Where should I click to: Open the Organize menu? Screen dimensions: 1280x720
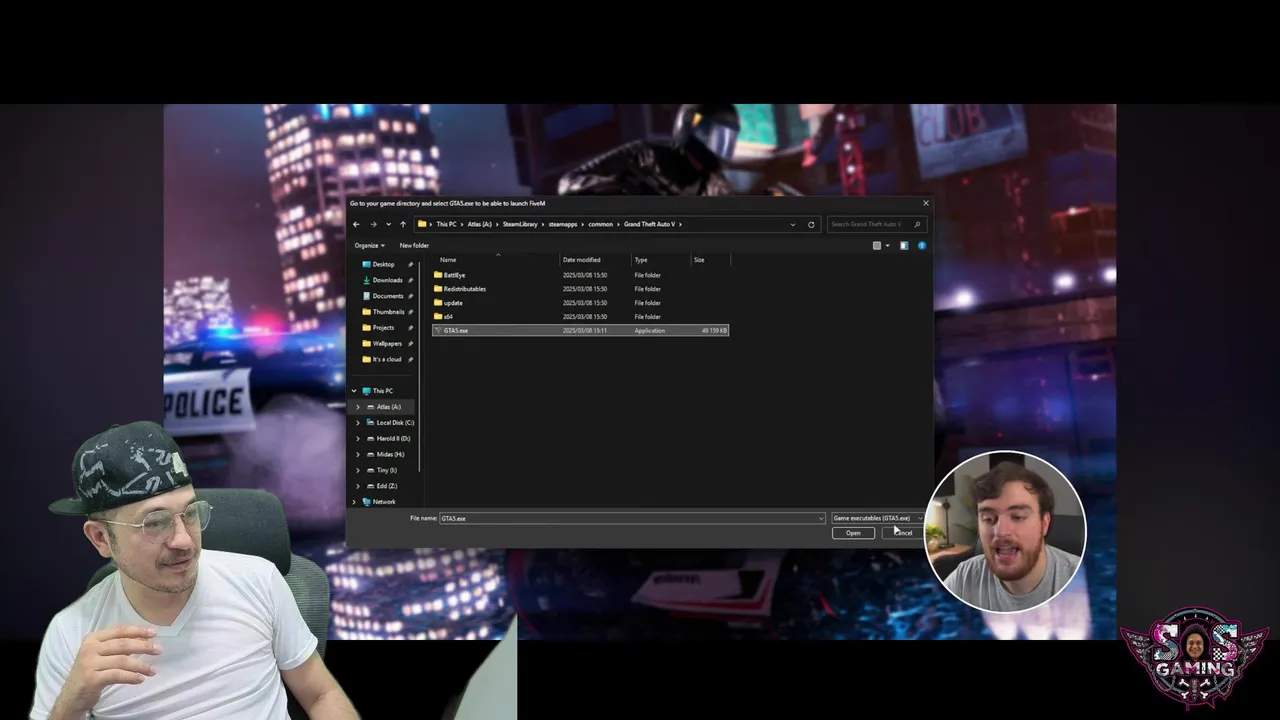pyautogui.click(x=369, y=245)
